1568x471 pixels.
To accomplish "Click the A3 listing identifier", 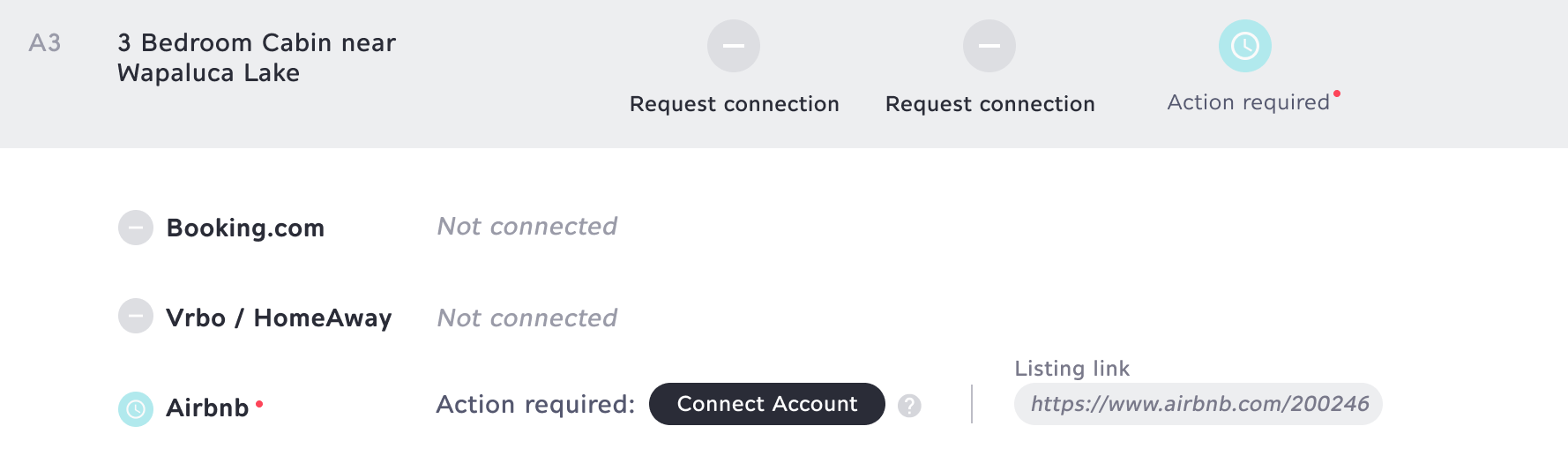I will pyautogui.click(x=45, y=43).
